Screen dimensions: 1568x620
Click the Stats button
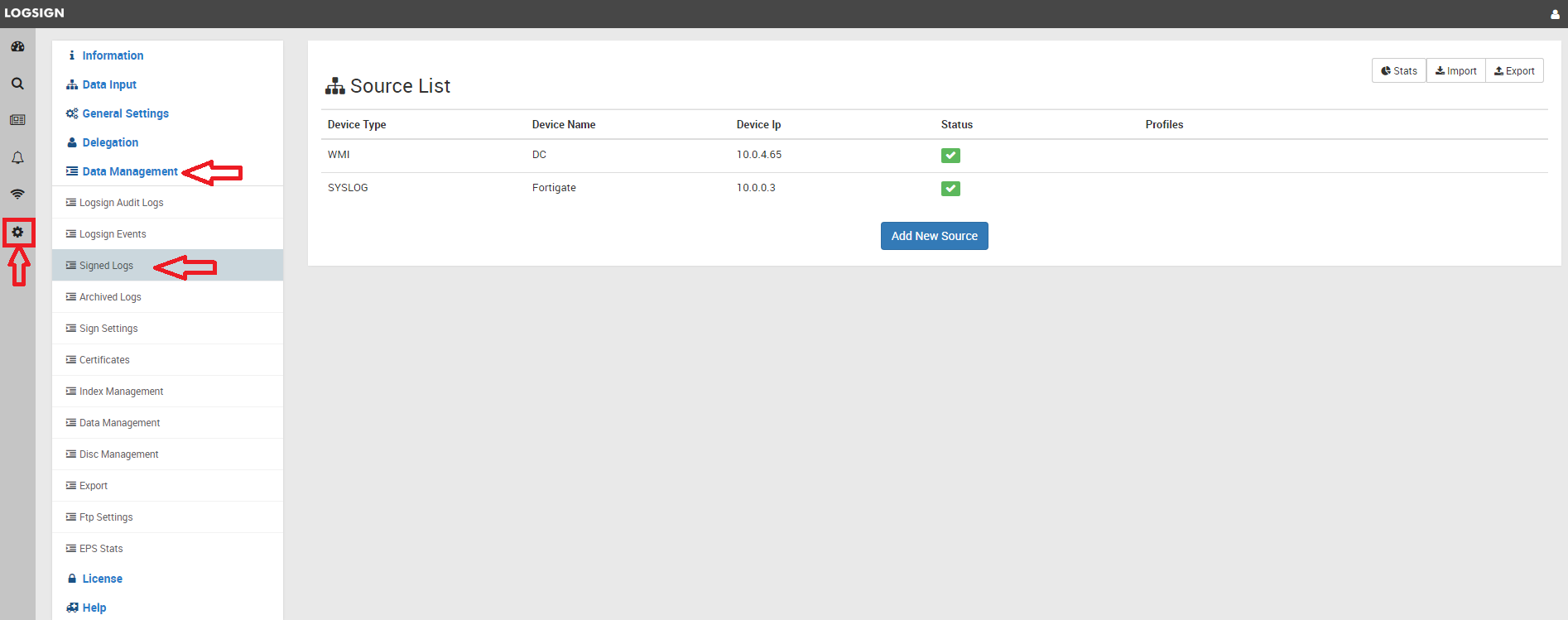coord(1399,70)
